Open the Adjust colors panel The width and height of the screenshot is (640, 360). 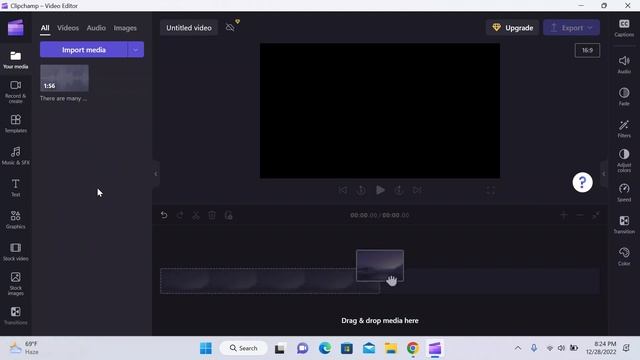pos(624,160)
